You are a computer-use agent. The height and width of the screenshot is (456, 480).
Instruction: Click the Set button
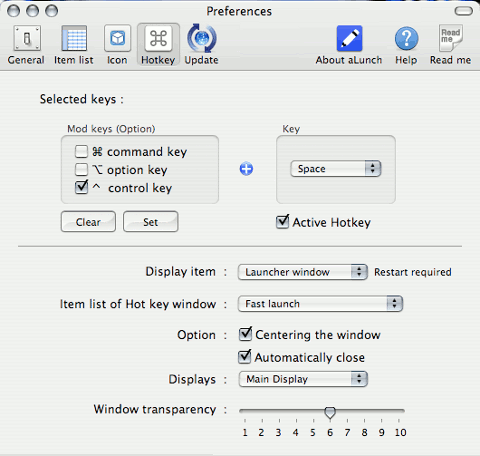click(151, 222)
